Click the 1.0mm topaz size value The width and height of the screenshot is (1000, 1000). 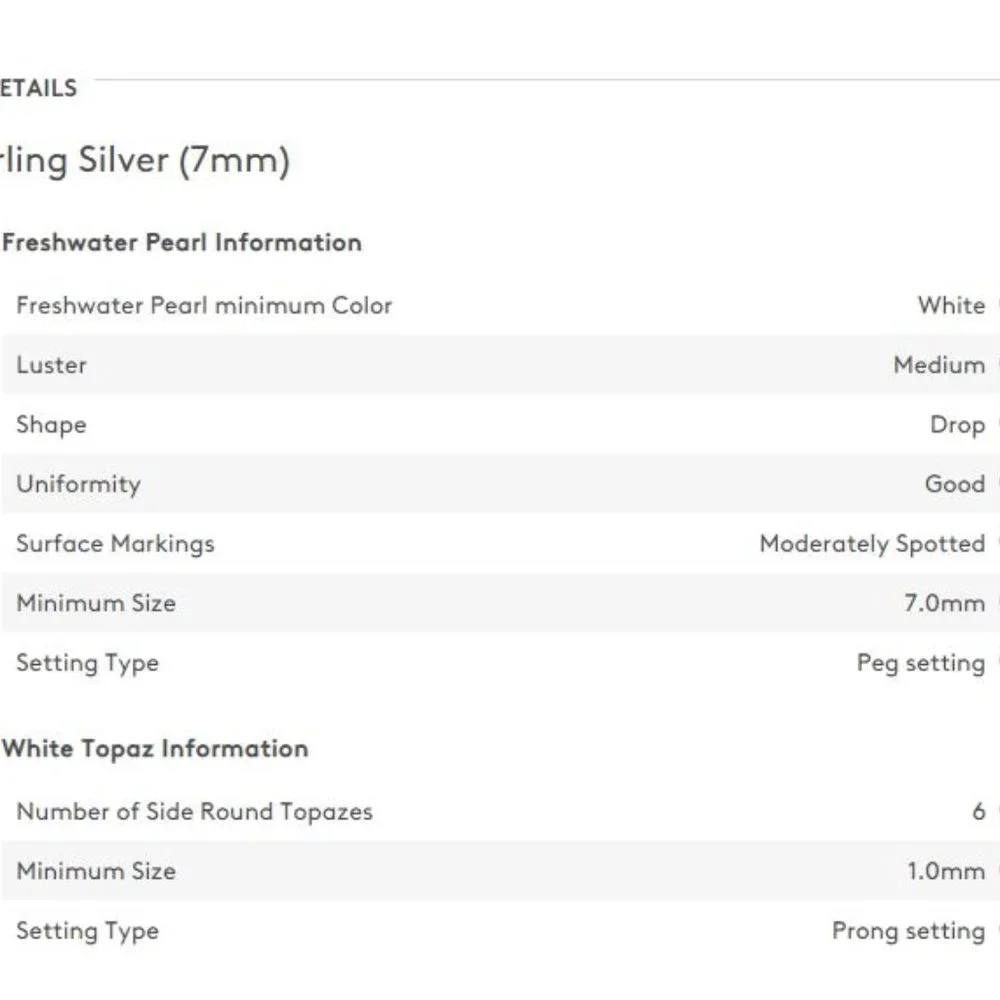coord(945,871)
